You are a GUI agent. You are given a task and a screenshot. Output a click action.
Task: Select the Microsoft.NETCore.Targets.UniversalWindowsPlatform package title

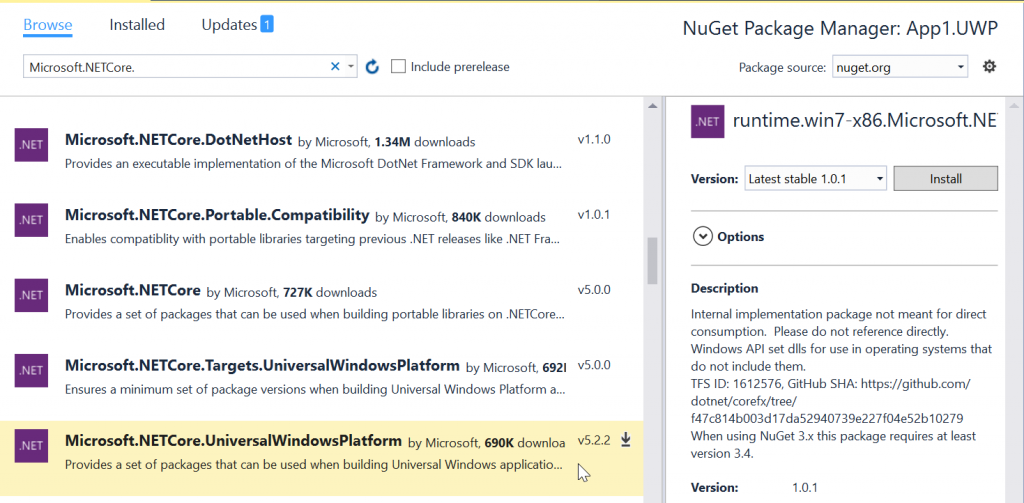click(x=263, y=365)
